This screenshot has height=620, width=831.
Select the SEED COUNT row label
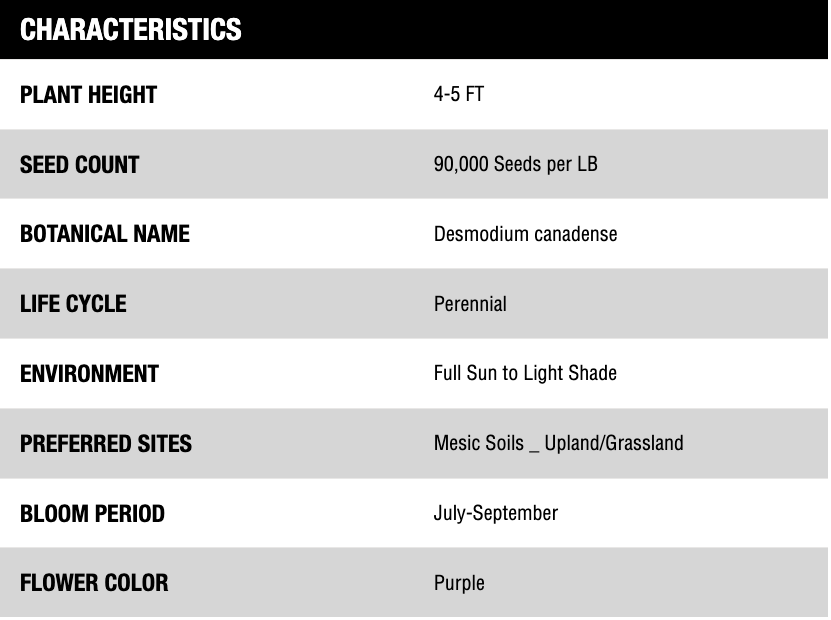coord(79,165)
